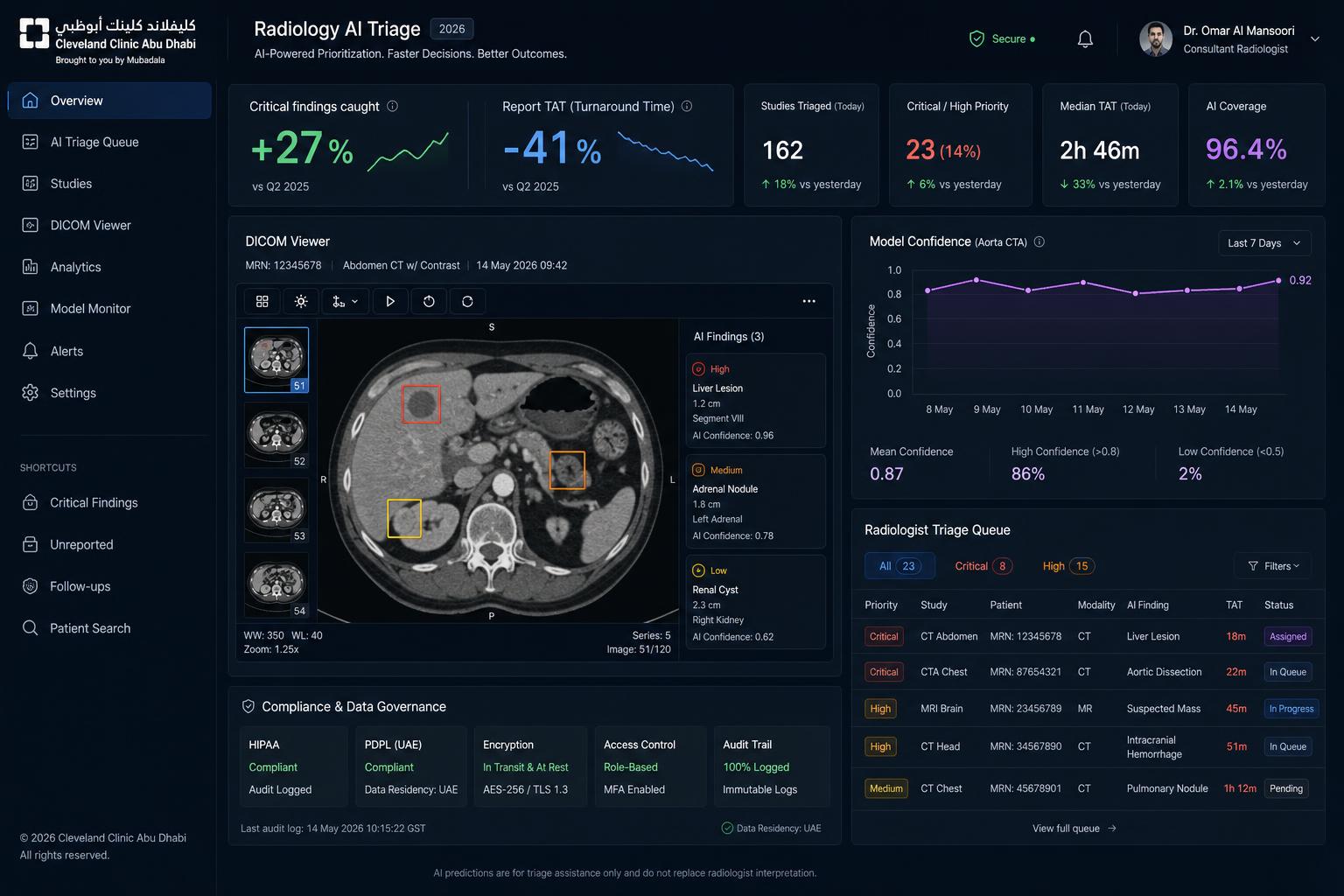Click the AI Triage Queue sidebar icon
The image size is (1344, 896).
[30, 142]
